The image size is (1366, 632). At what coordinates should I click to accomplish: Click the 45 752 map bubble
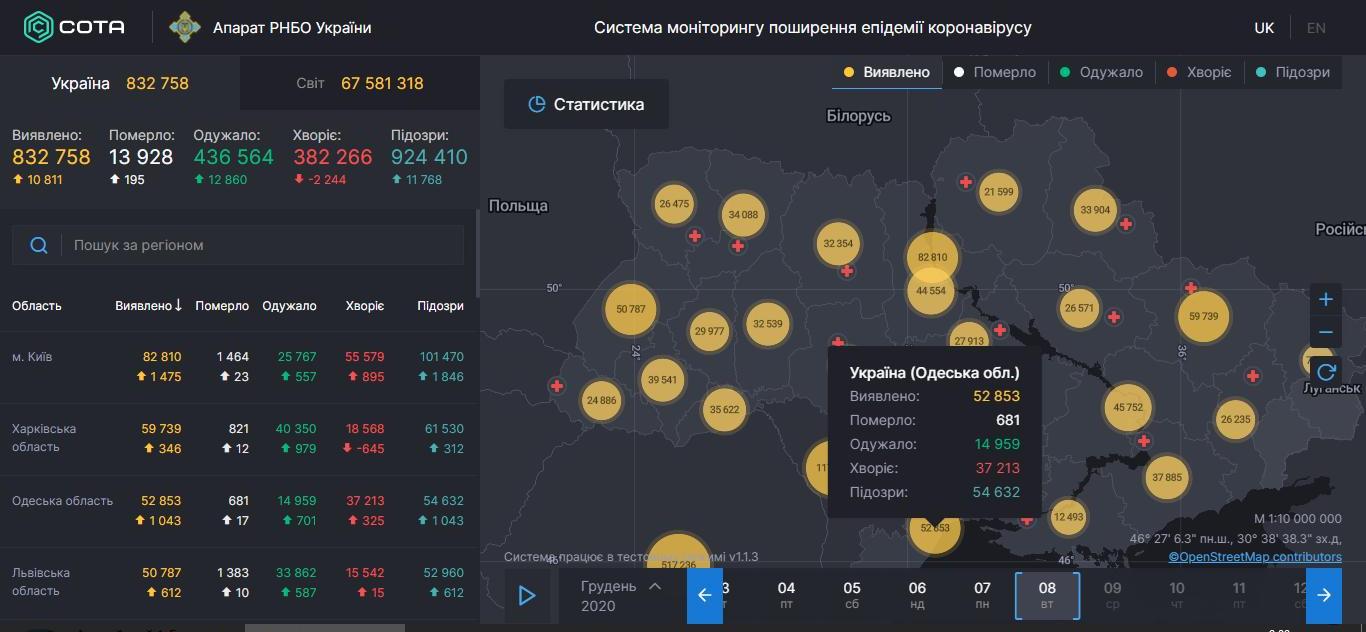click(x=1128, y=407)
